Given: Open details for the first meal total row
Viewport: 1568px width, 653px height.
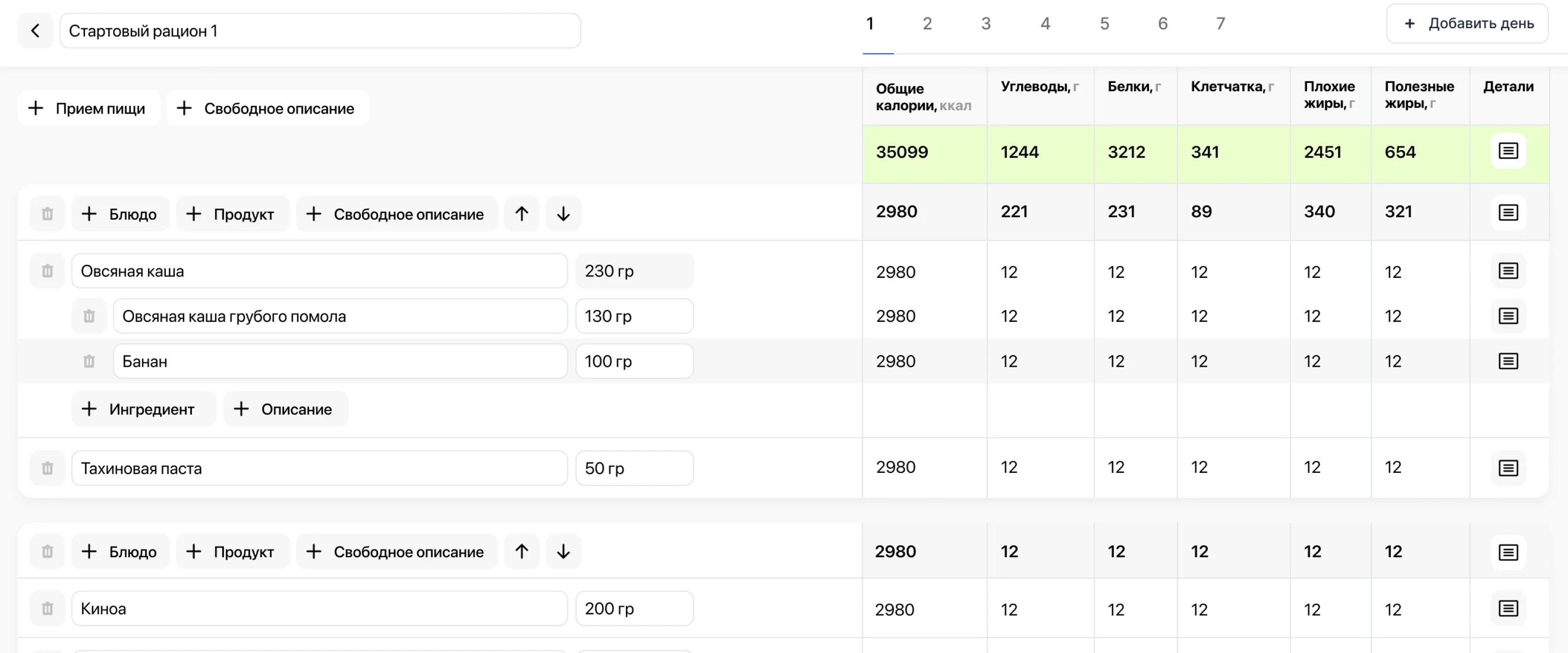Looking at the screenshot, I should click(x=1508, y=212).
